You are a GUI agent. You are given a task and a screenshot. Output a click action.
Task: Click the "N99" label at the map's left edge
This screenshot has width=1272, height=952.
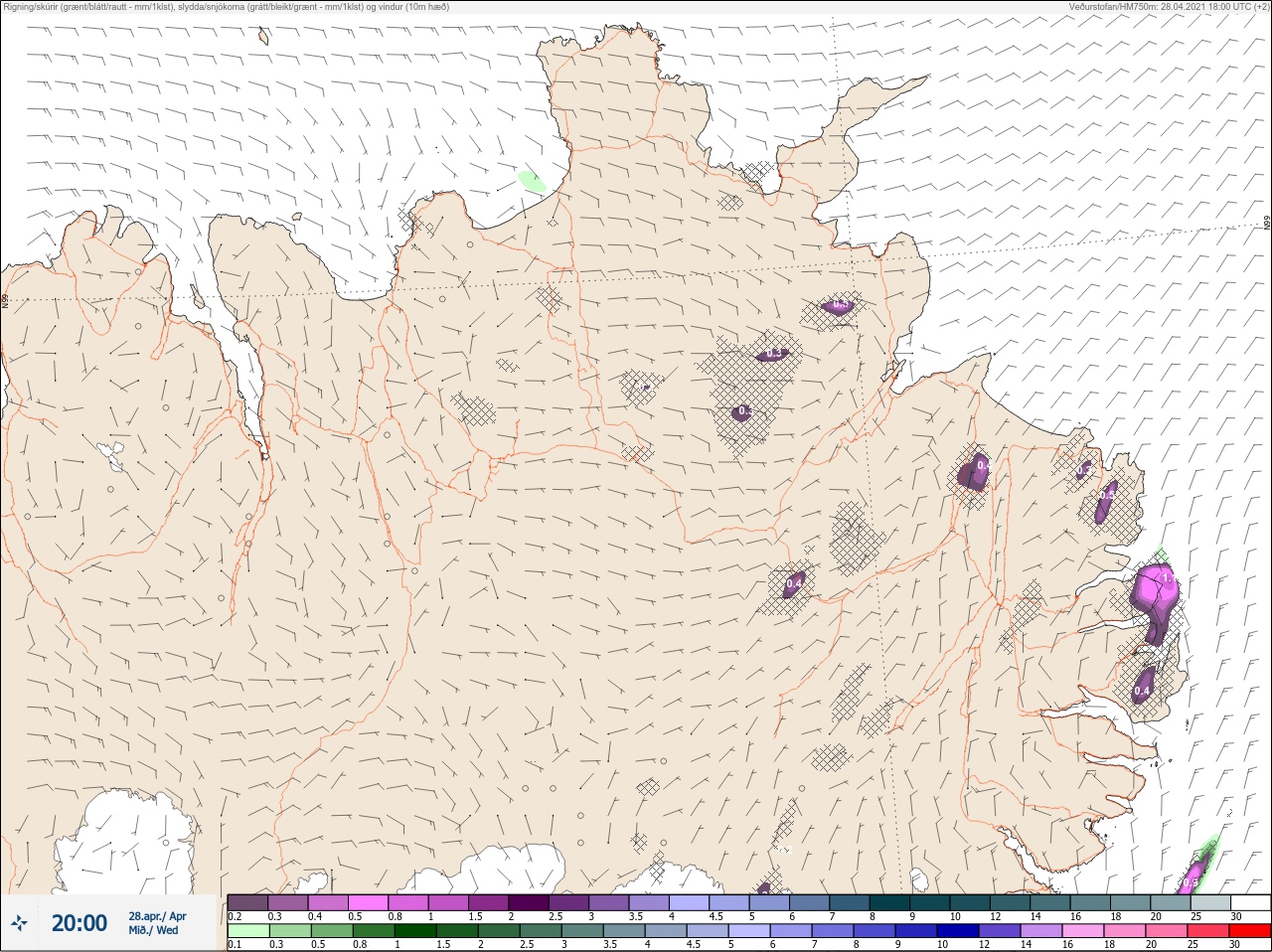pos(5,300)
